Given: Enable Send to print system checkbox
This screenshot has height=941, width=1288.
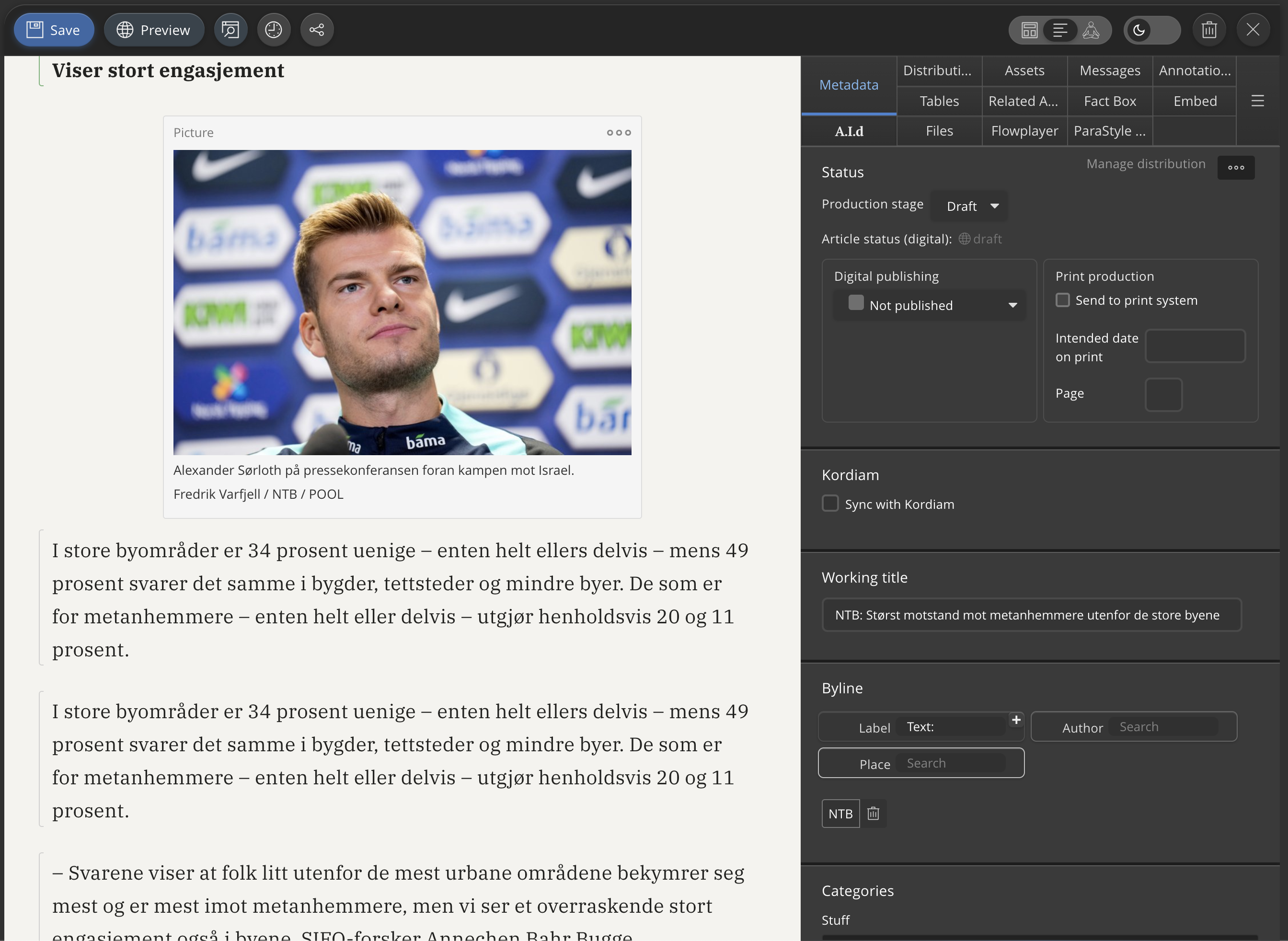Looking at the screenshot, I should click(1062, 300).
